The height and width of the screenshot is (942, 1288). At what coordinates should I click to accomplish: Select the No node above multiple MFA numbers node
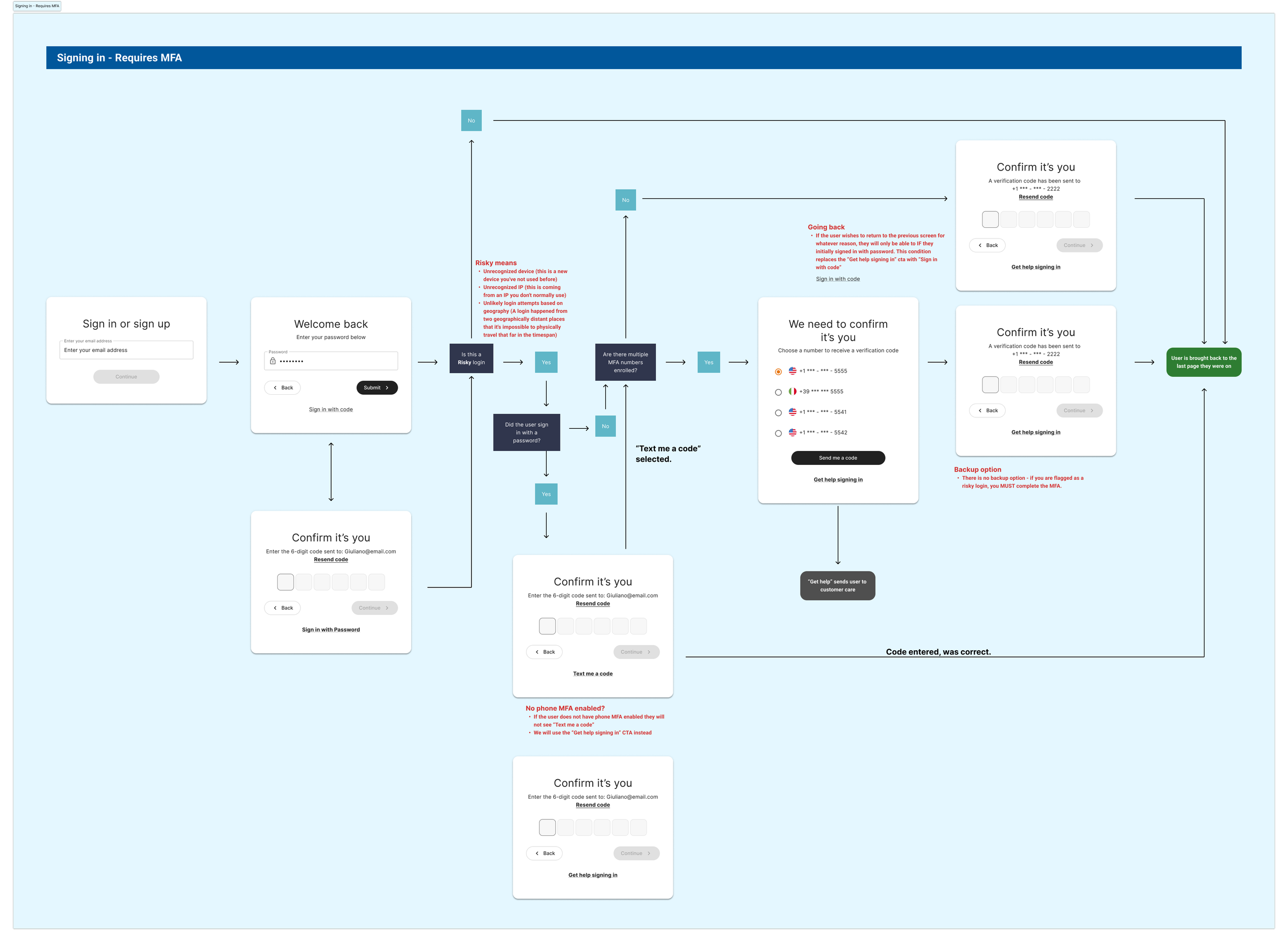click(625, 199)
